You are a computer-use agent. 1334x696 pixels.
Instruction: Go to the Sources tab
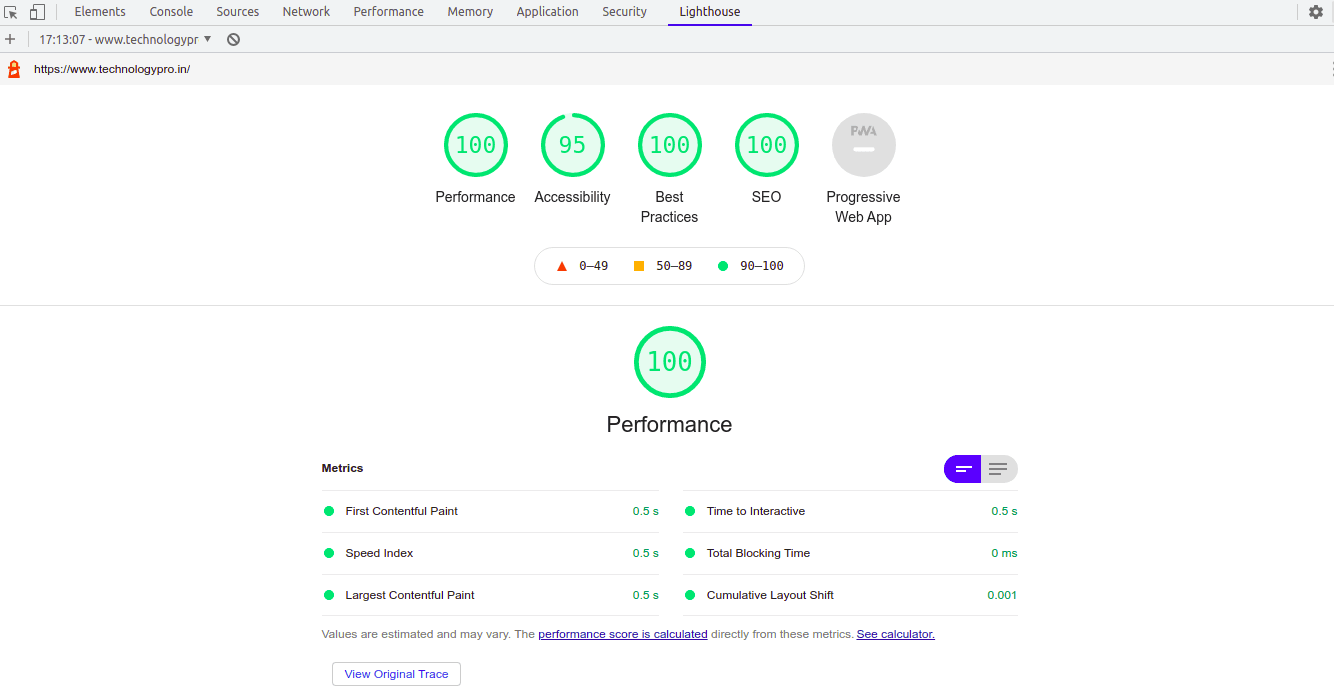click(x=238, y=12)
